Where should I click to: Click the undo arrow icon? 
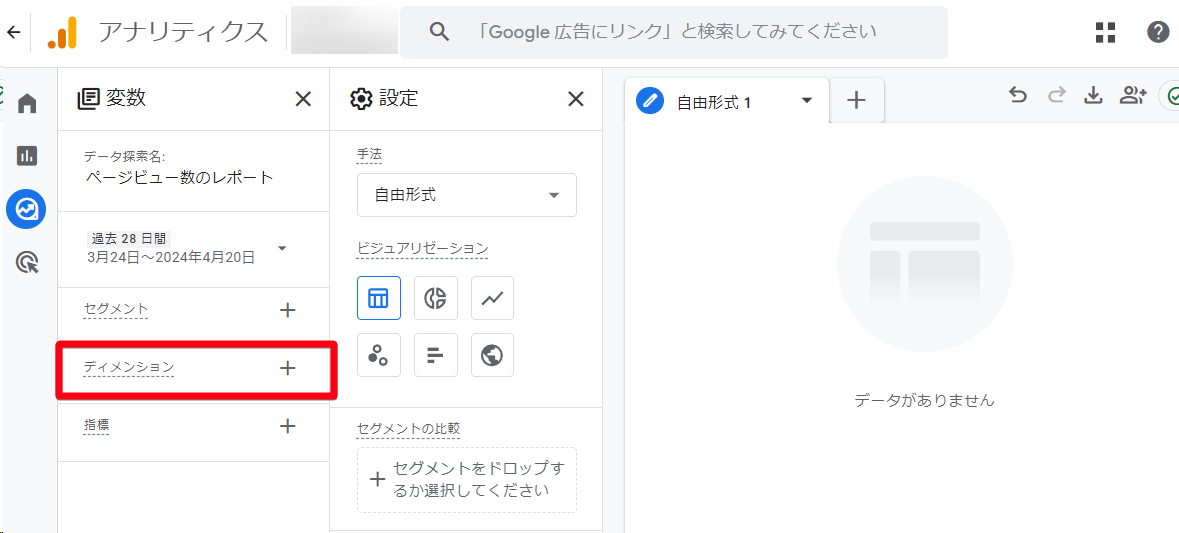(x=1018, y=95)
